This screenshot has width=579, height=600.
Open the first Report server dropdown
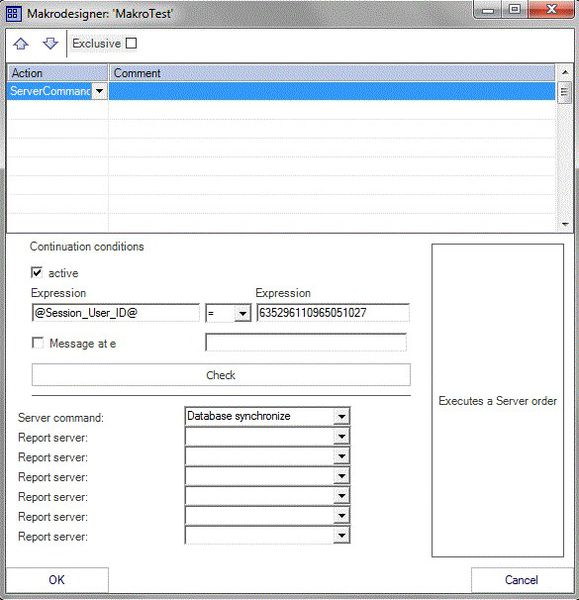(341, 436)
